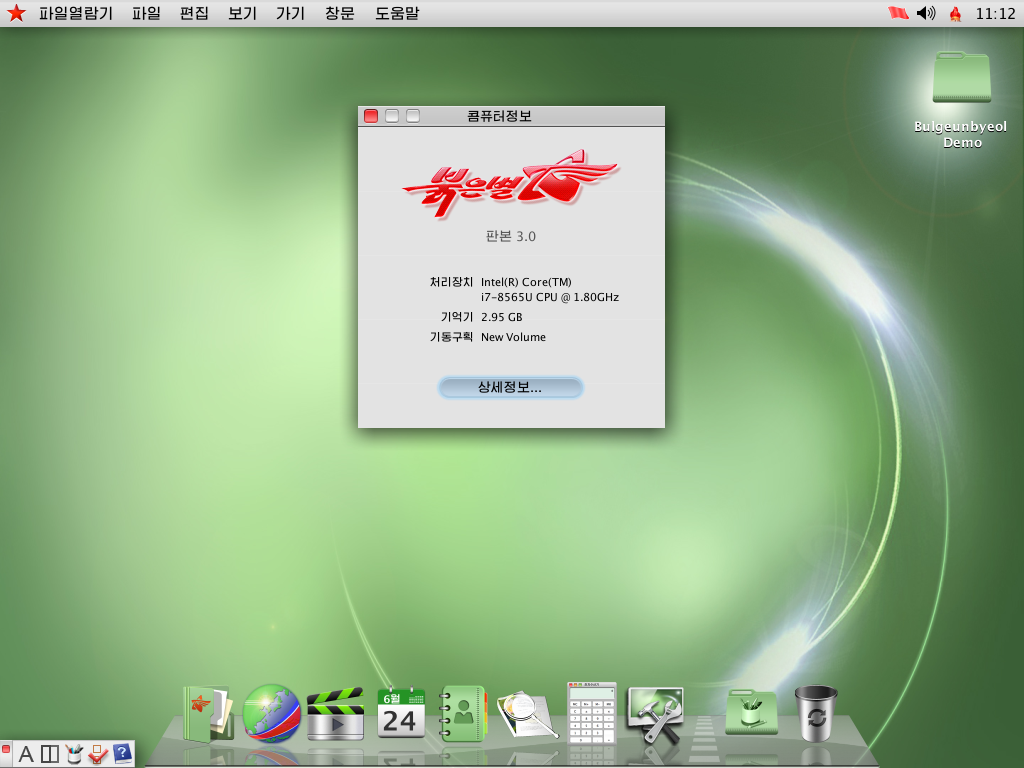Open the calendar showing 24 in dock
This screenshot has width=1024, height=768.
pos(401,712)
